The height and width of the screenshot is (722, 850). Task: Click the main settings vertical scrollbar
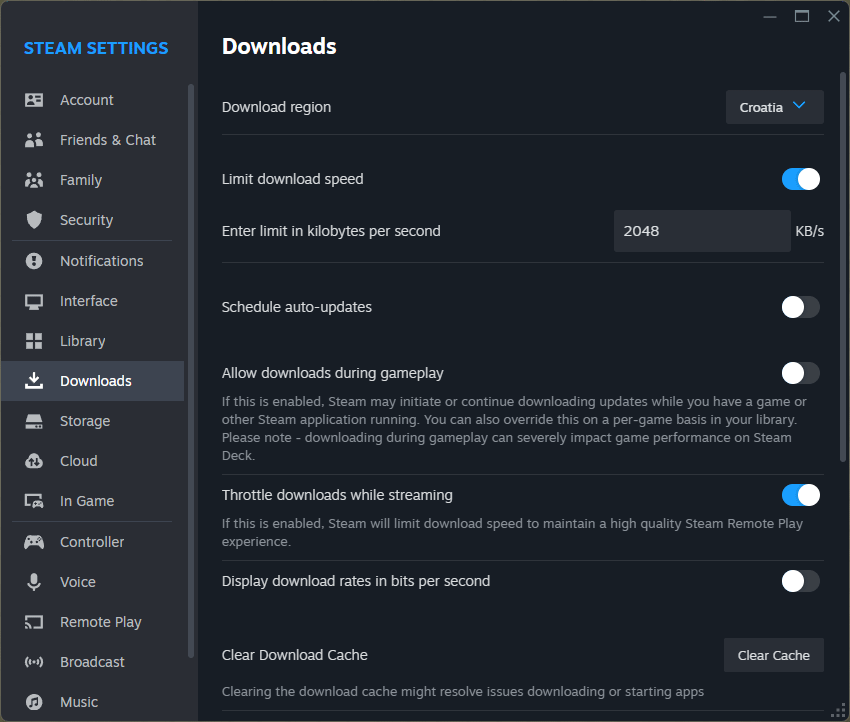(843, 267)
